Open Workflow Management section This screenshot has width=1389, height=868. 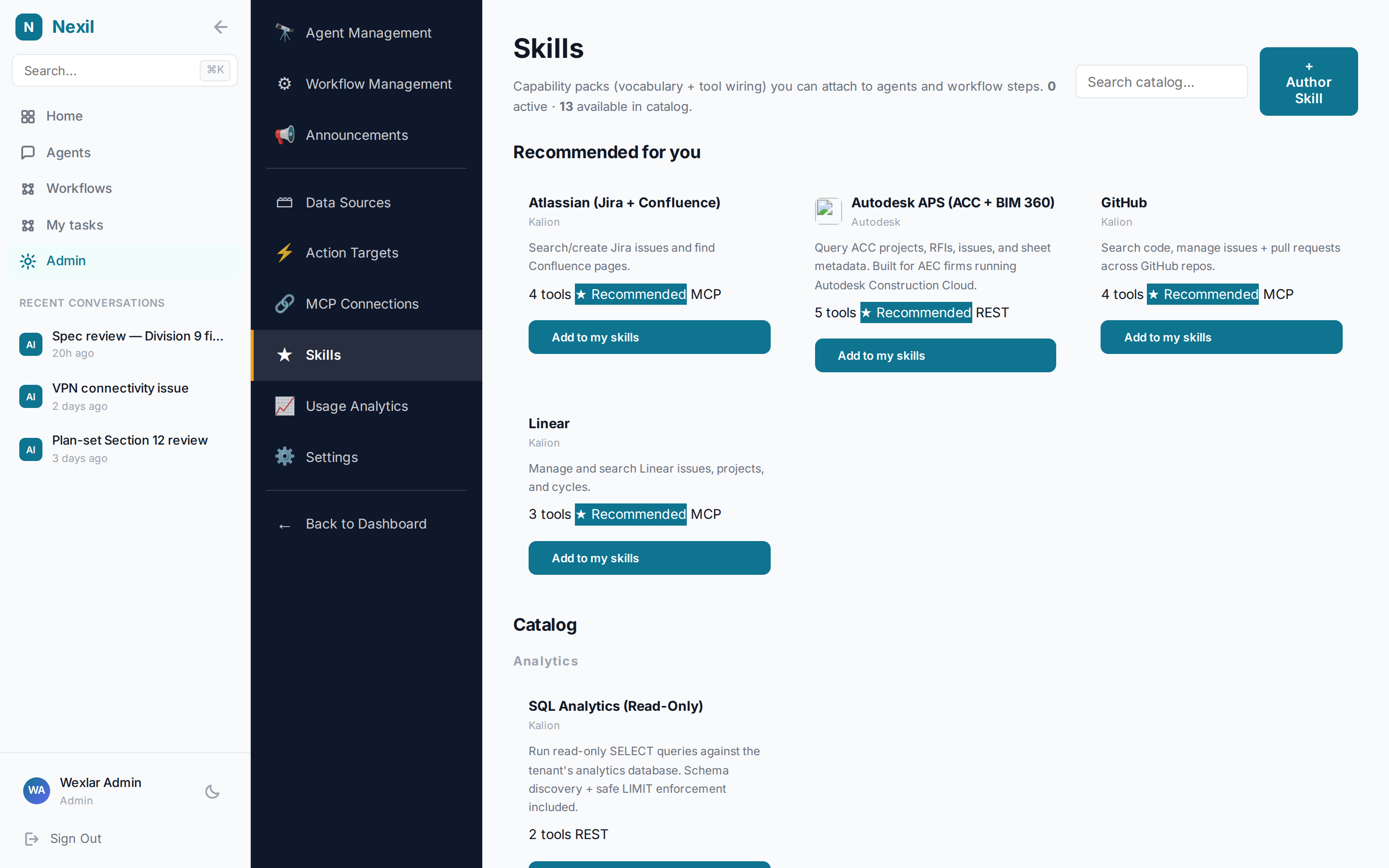click(366, 84)
